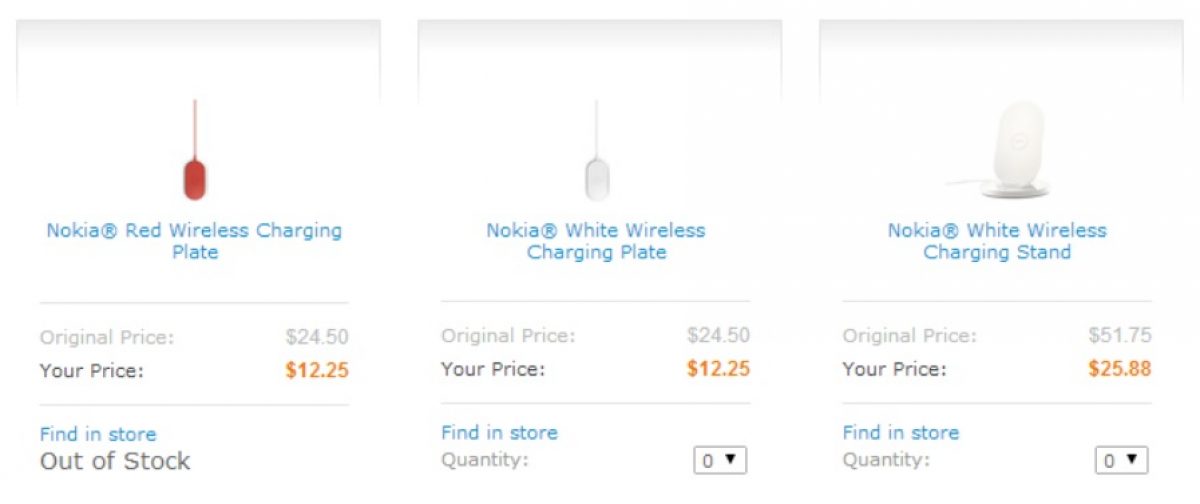1200x504 pixels.
Task: Find the White Charging Stand in store
Action: pyautogui.click(x=900, y=433)
